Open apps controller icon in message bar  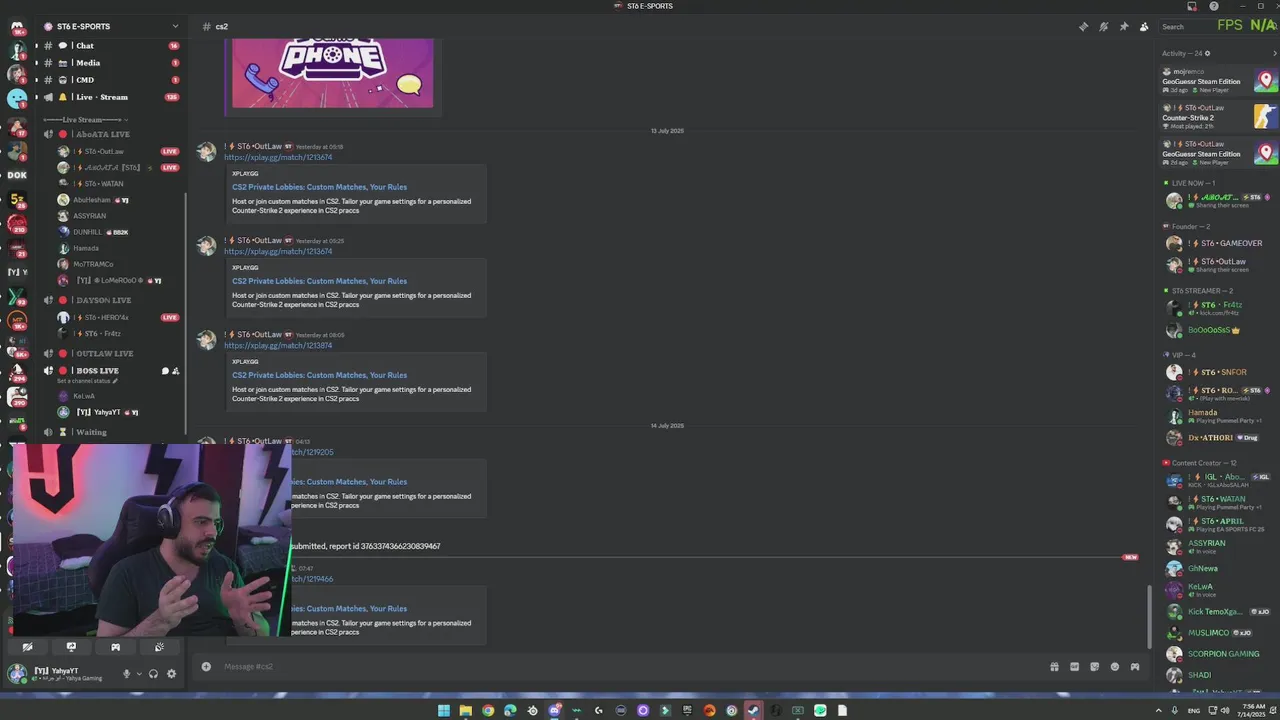point(1135,667)
